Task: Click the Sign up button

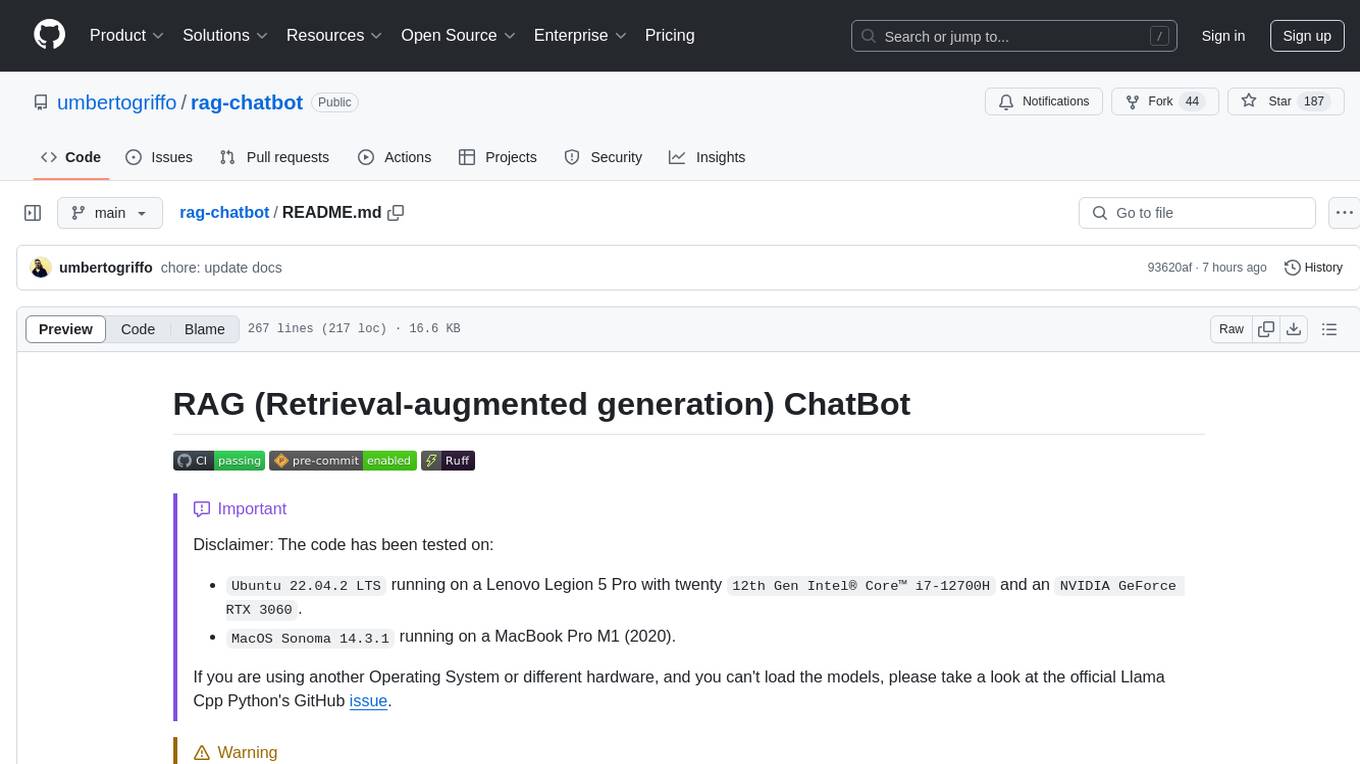Action: (1307, 36)
